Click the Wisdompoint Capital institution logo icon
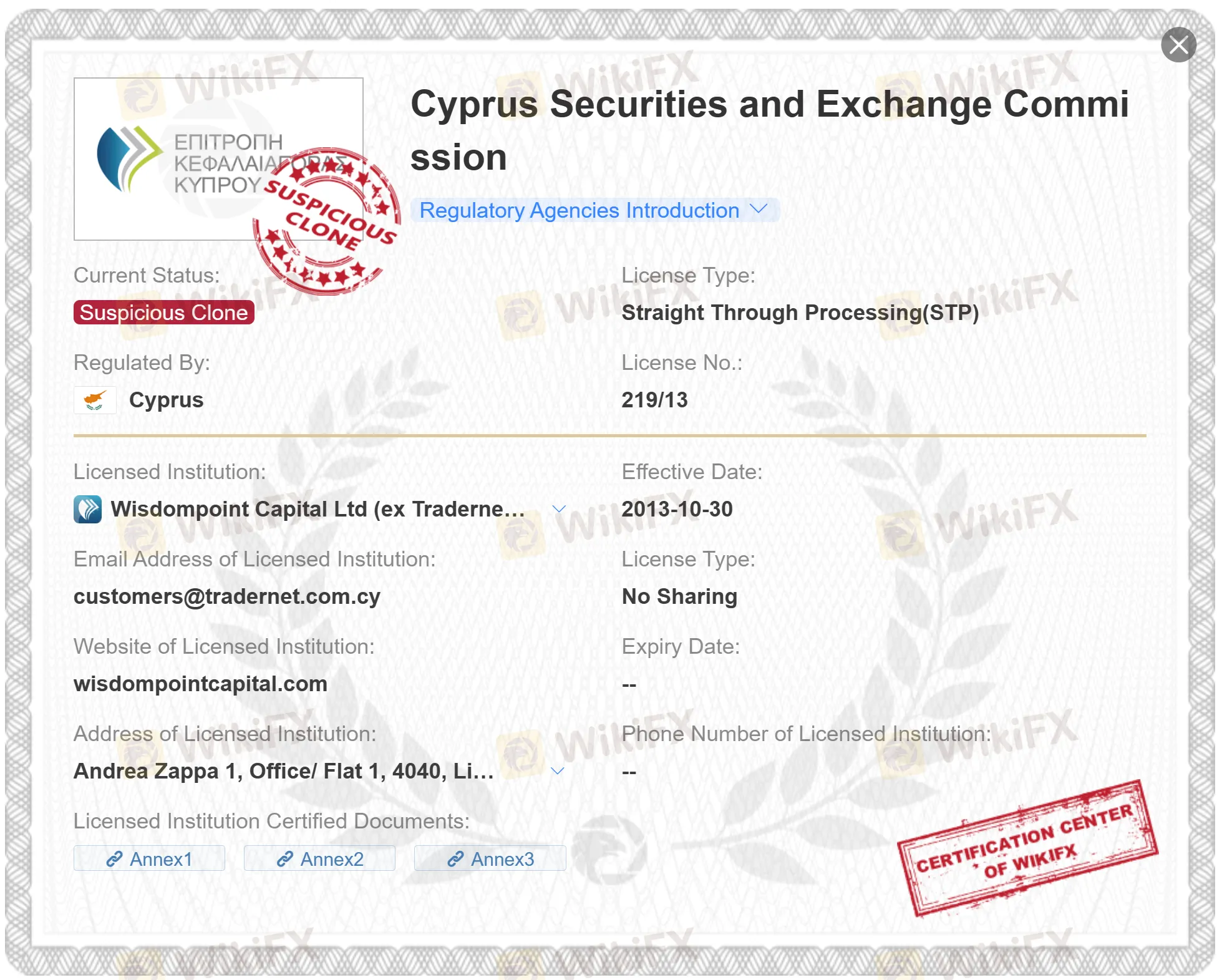1217x980 pixels. [x=87, y=509]
